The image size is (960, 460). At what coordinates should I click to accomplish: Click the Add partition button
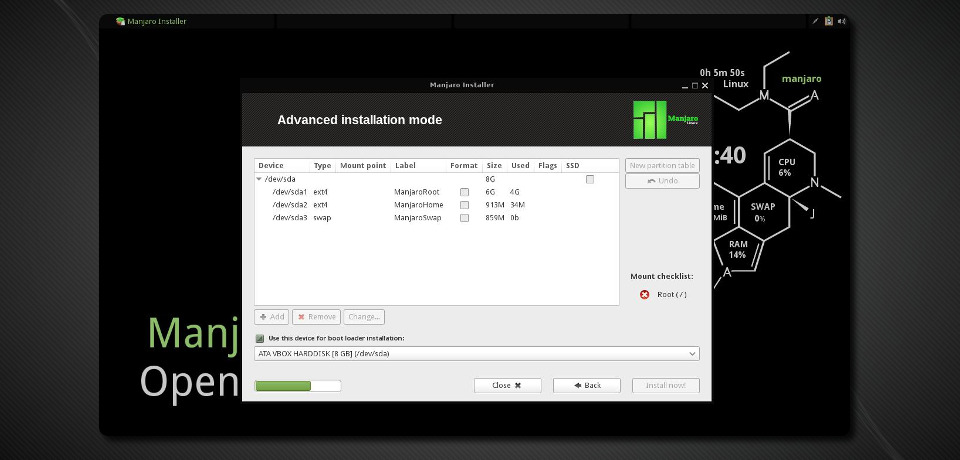coord(271,317)
